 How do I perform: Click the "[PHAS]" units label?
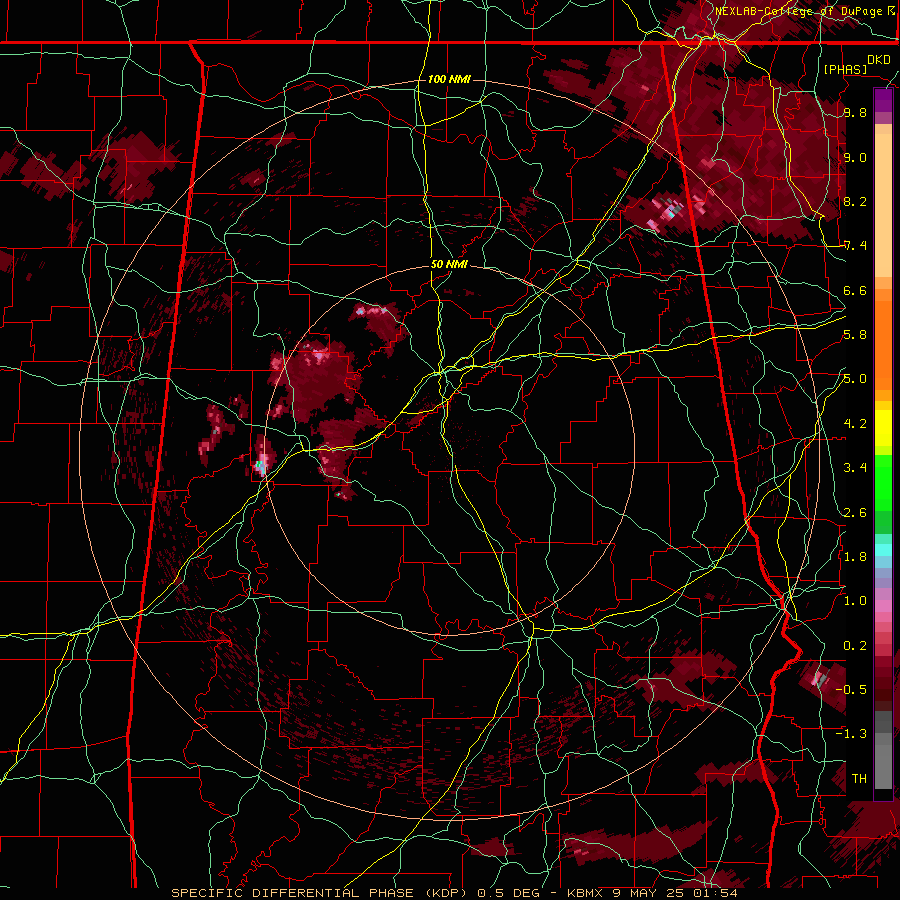point(845,69)
